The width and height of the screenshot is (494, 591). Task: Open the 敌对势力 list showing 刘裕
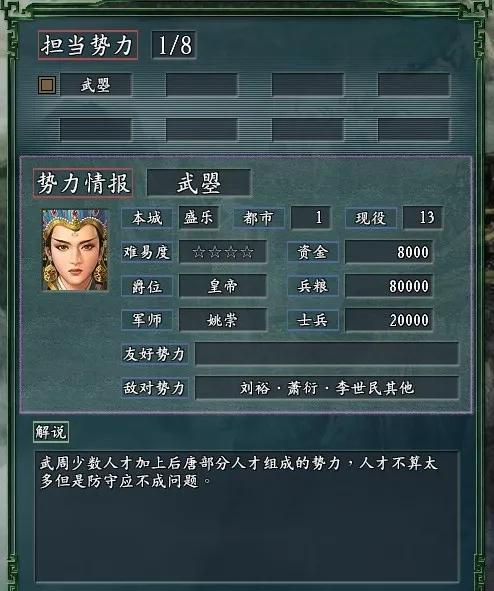[327, 387]
